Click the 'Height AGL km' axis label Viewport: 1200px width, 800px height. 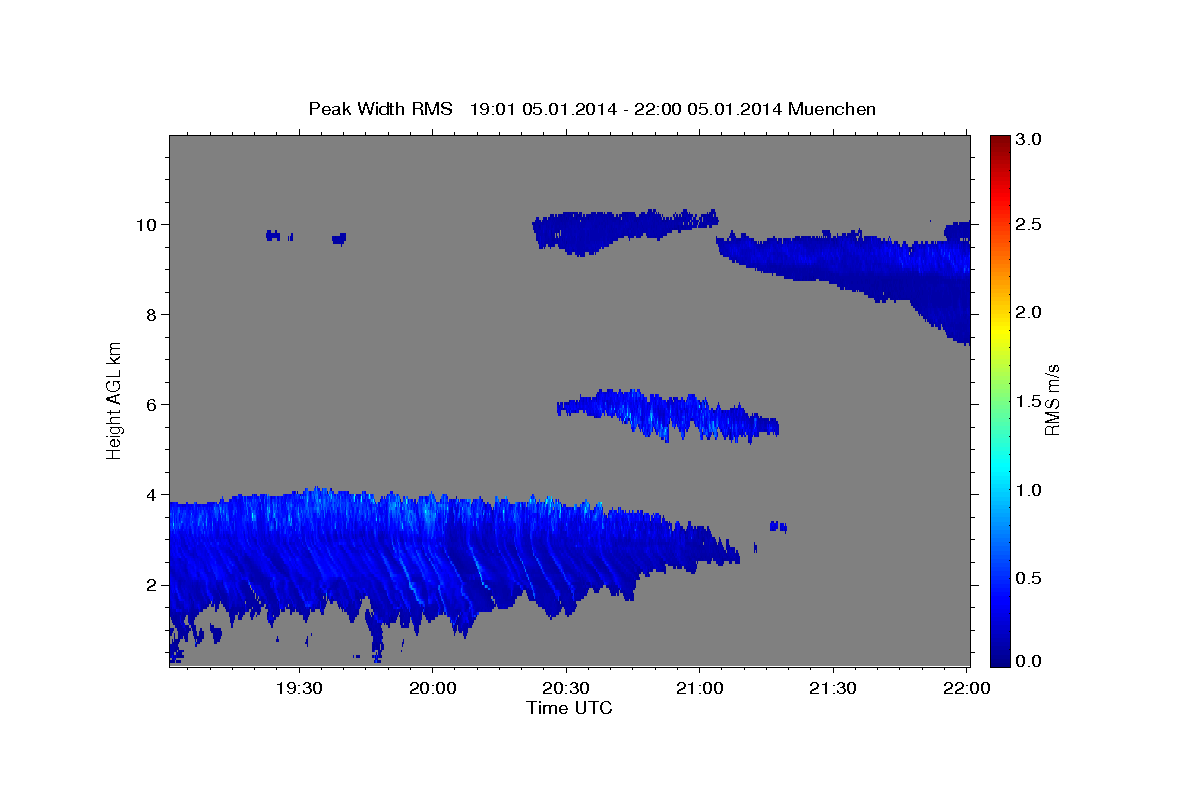pos(114,400)
